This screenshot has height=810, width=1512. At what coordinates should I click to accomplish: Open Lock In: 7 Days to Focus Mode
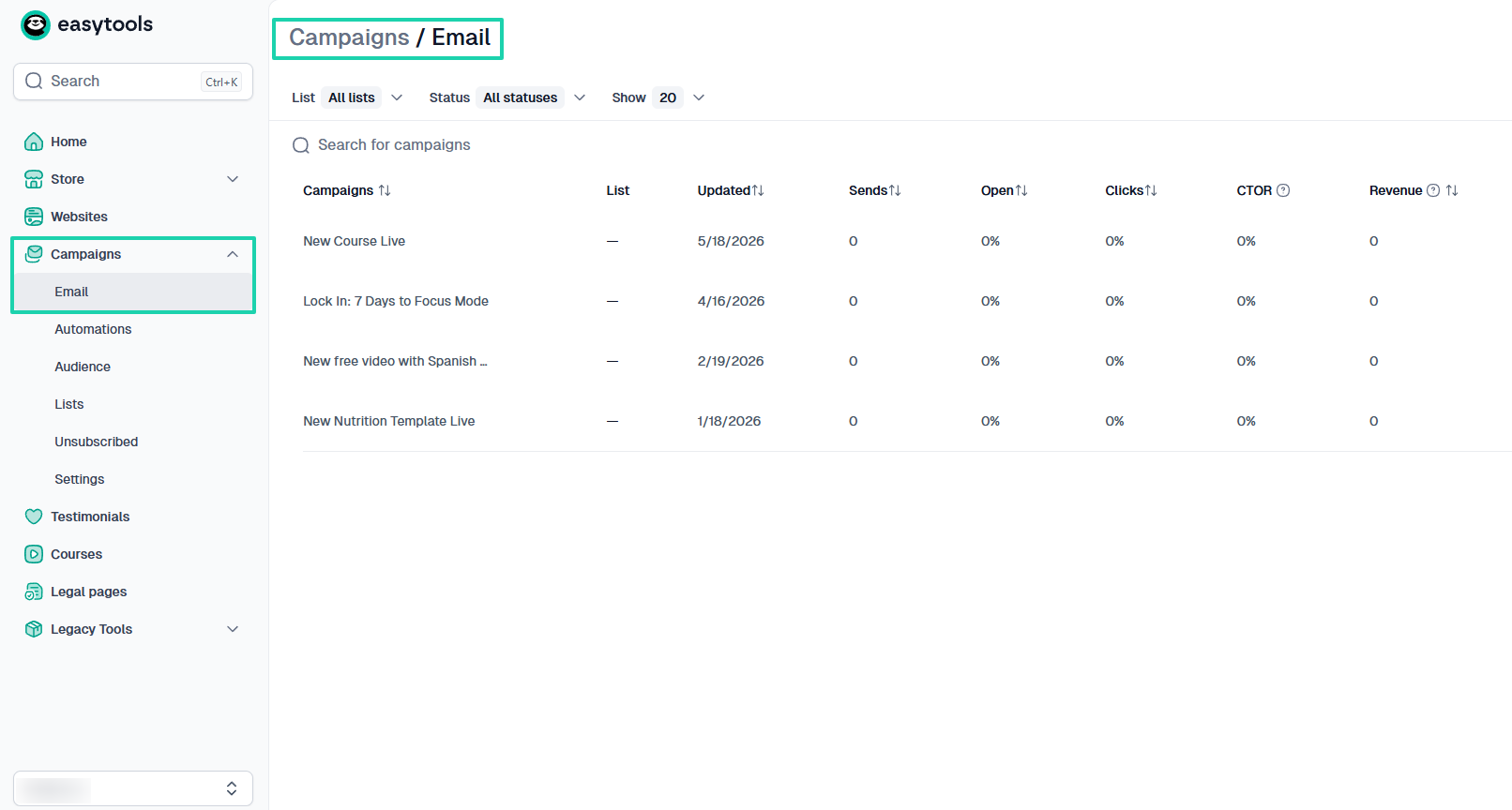[396, 301]
